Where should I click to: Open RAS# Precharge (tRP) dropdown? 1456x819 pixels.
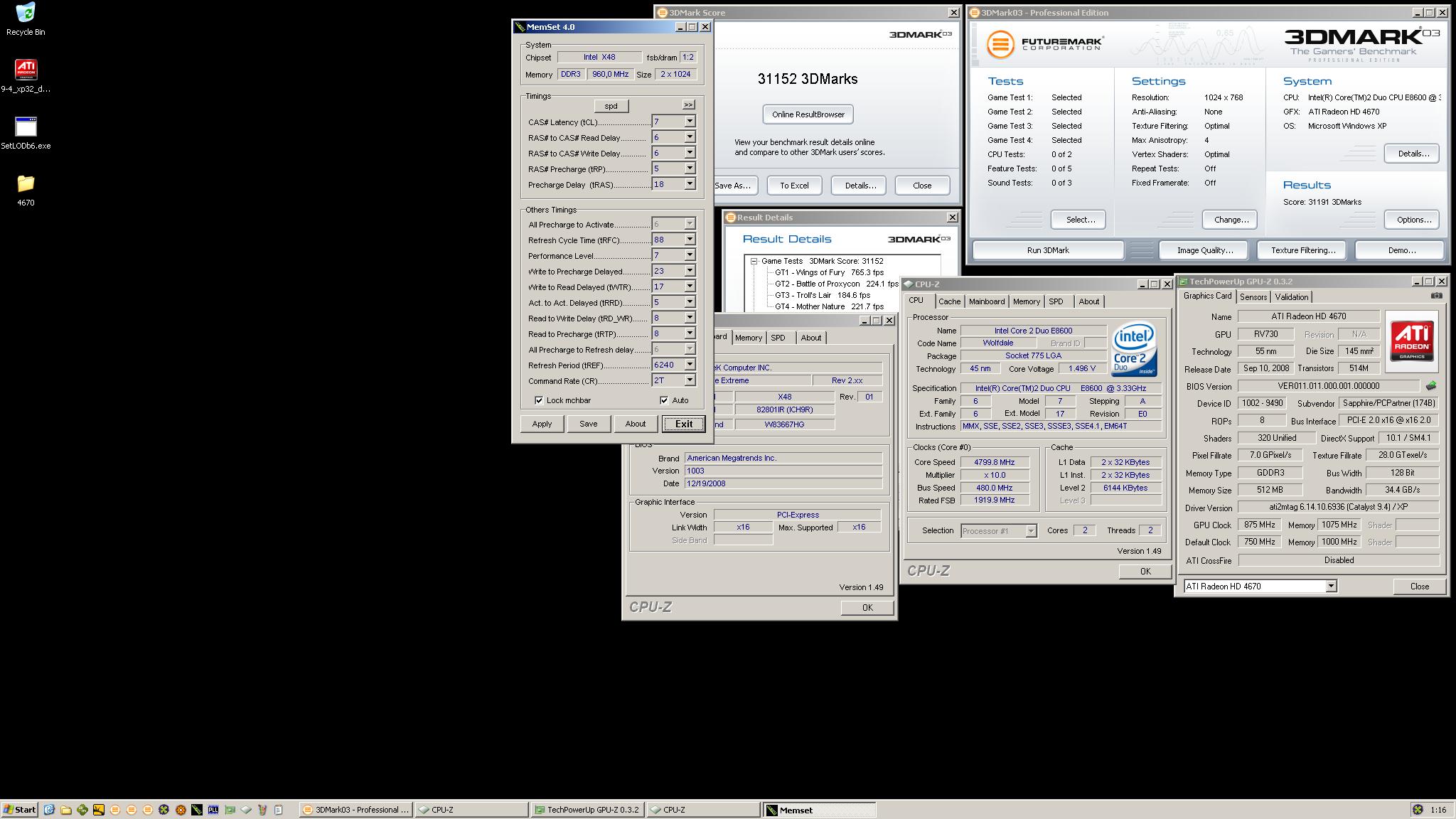pos(689,168)
